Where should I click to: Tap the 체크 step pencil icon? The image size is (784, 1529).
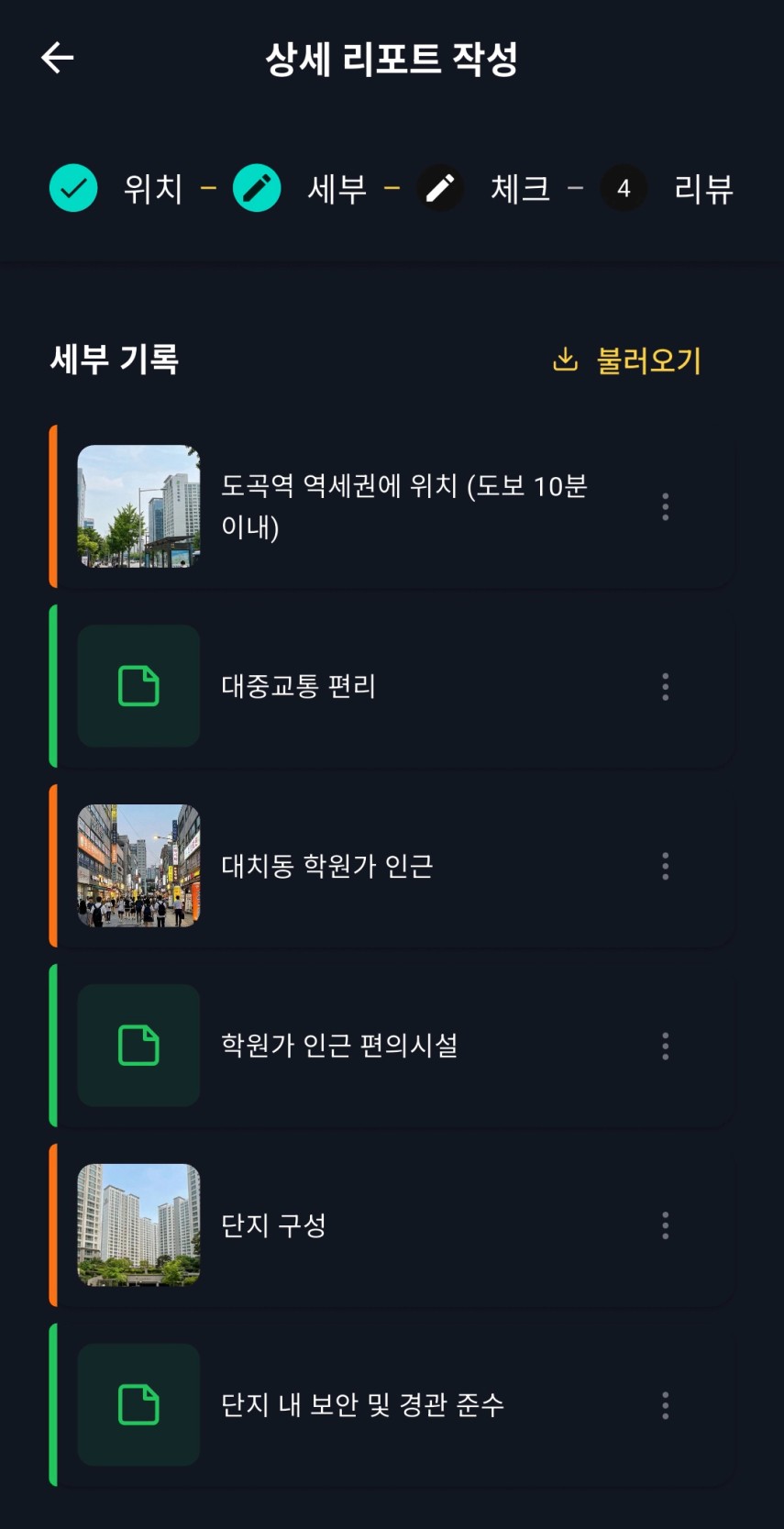[440, 188]
